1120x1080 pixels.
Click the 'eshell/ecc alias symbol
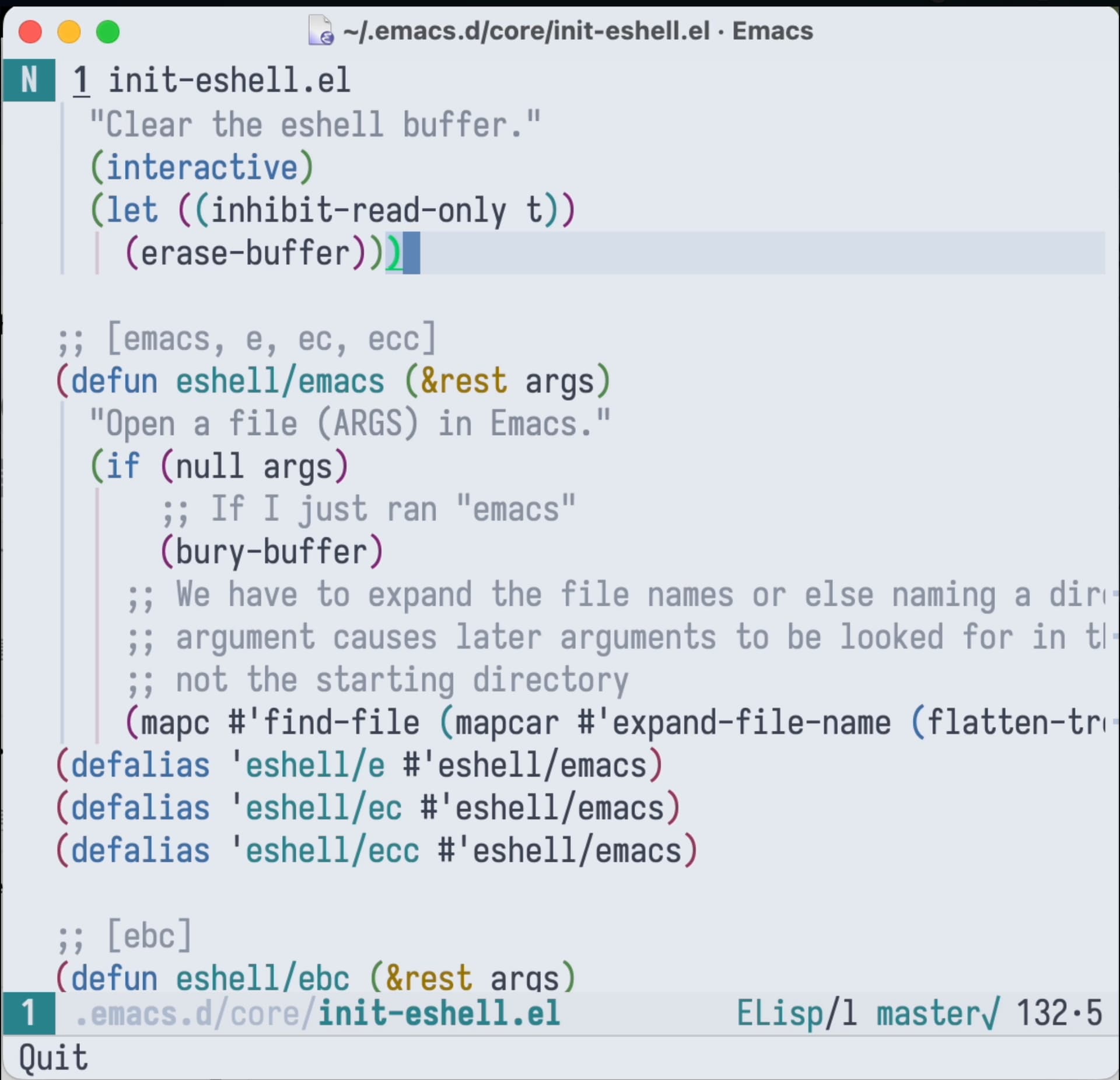click(x=325, y=851)
